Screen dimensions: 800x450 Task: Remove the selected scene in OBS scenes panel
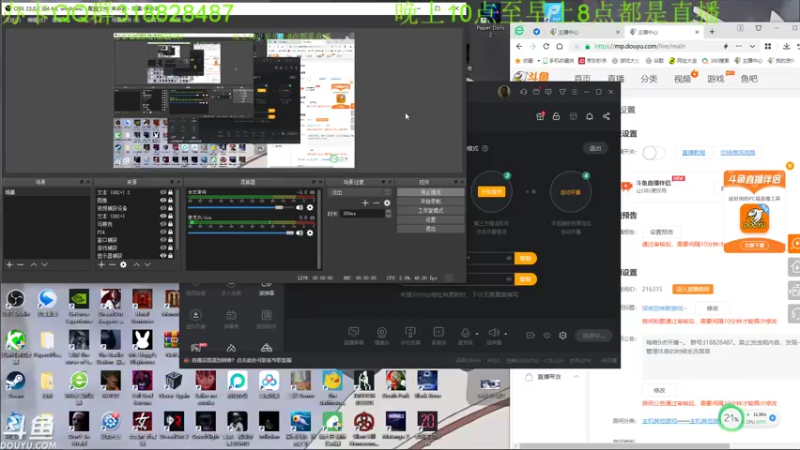point(20,265)
